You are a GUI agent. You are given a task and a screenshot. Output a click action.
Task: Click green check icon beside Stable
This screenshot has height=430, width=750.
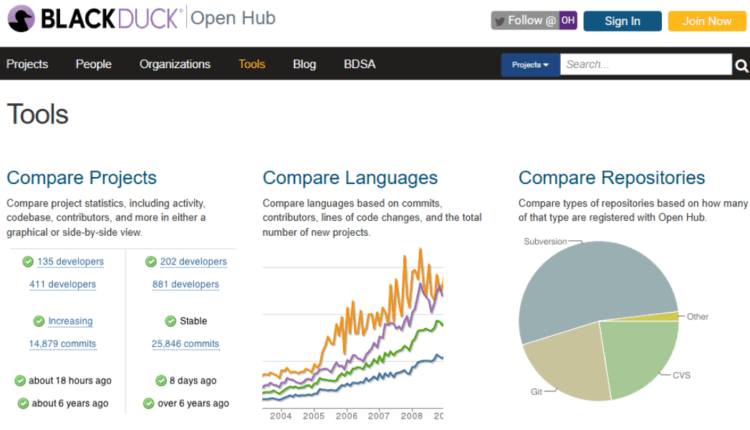[x=170, y=321]
